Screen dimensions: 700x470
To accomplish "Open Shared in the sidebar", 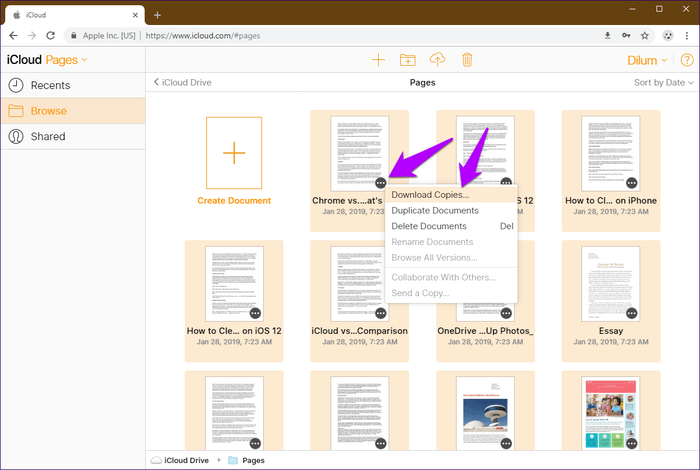I will click(x=73, y=137).
